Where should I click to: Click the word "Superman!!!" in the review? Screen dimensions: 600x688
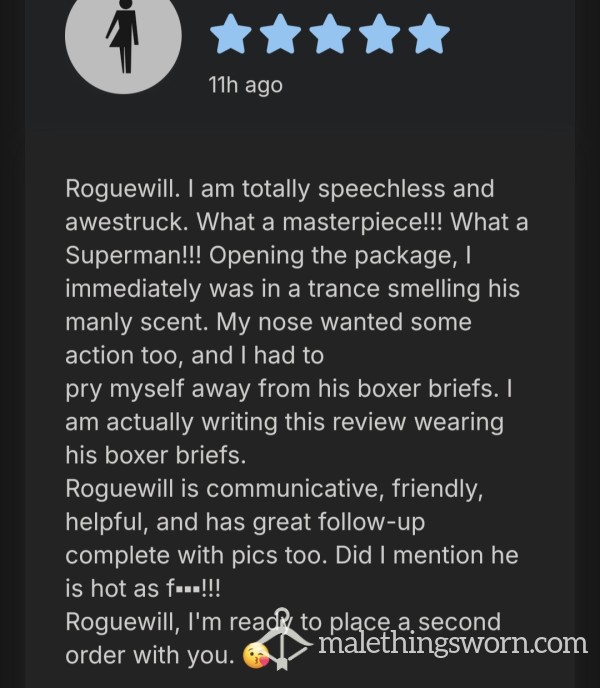[x=133, y=255]
